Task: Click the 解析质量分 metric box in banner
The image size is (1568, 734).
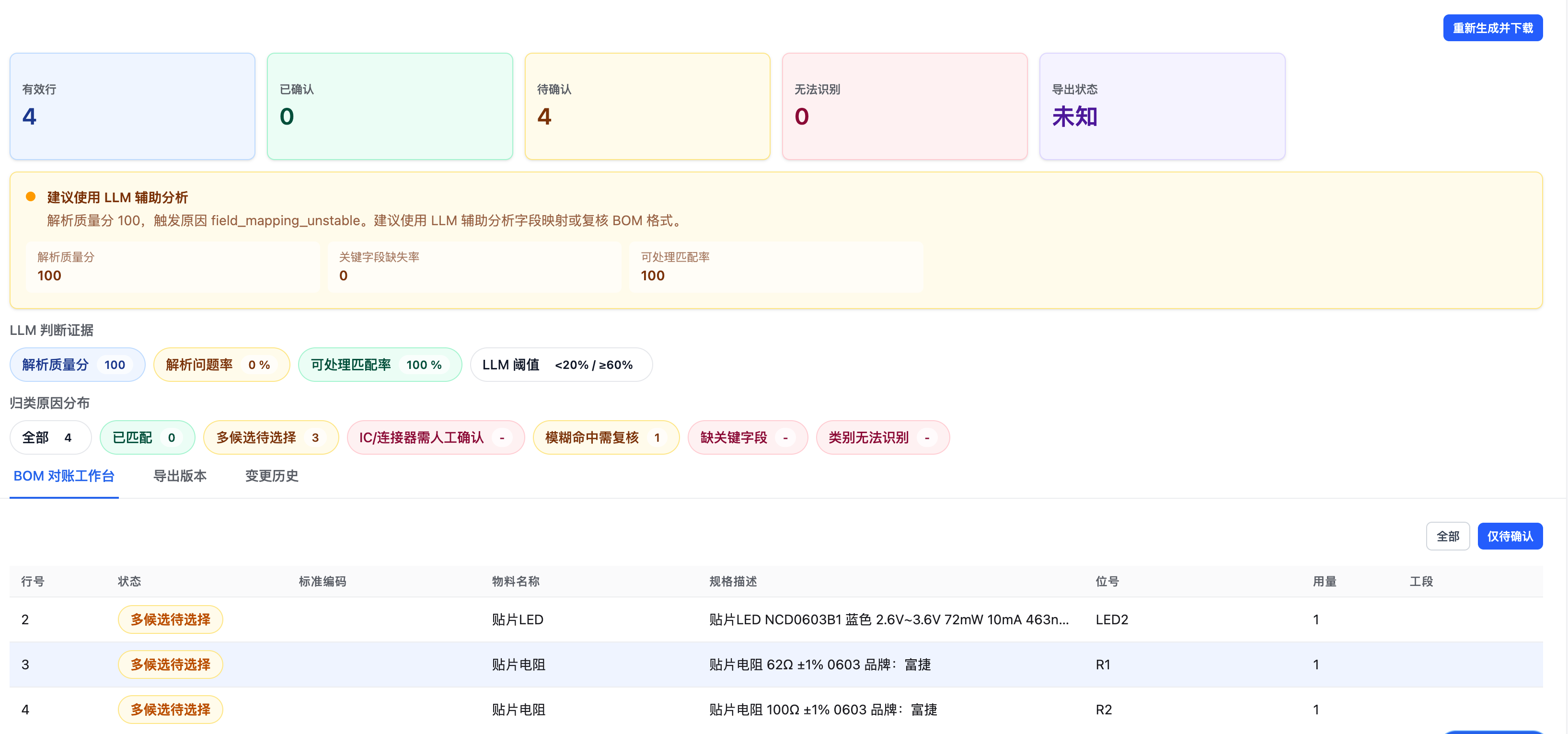Action: (x=172, y=267)
